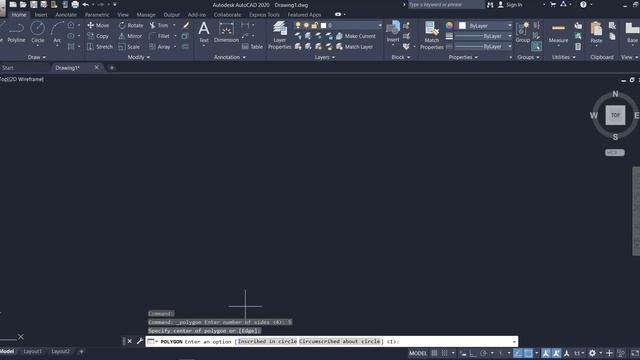
Task: Select the Text annotation tool
Action: coord(204,32)
